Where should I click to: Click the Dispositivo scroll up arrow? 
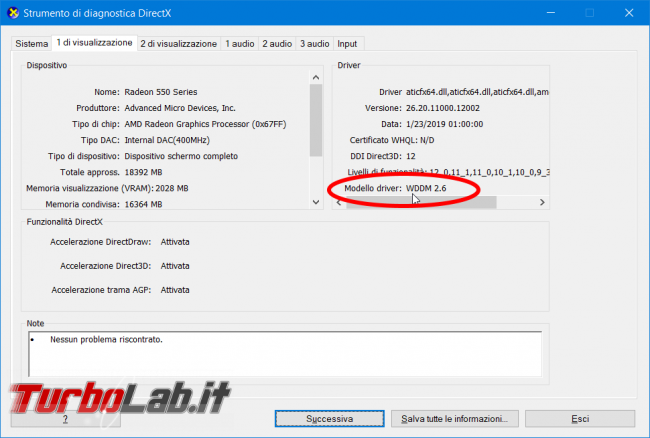pos(316,77)
